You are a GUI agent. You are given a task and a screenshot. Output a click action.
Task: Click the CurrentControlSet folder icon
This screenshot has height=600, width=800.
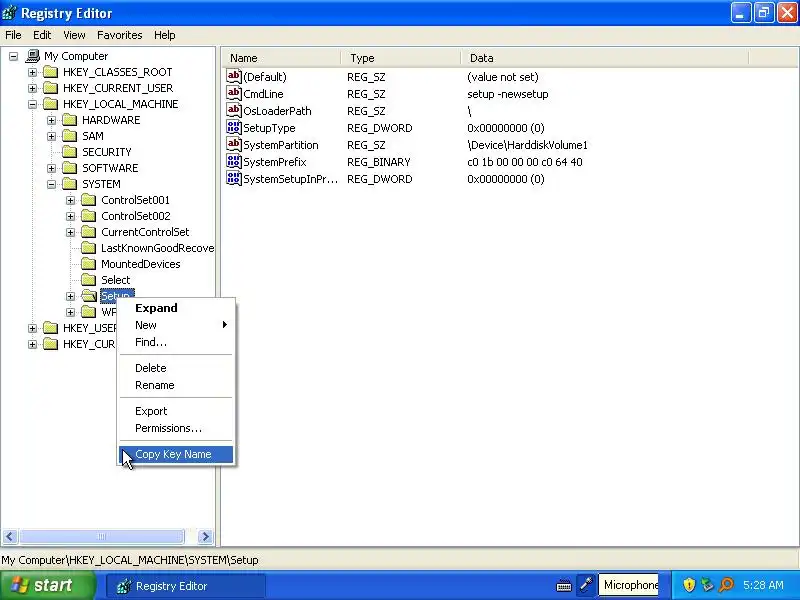pos(88,232)
